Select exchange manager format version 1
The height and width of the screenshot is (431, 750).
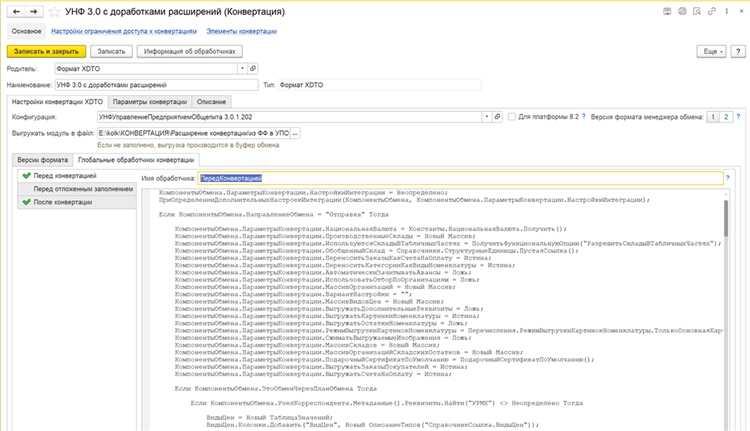pyautogui.click(x=713, y=117)
